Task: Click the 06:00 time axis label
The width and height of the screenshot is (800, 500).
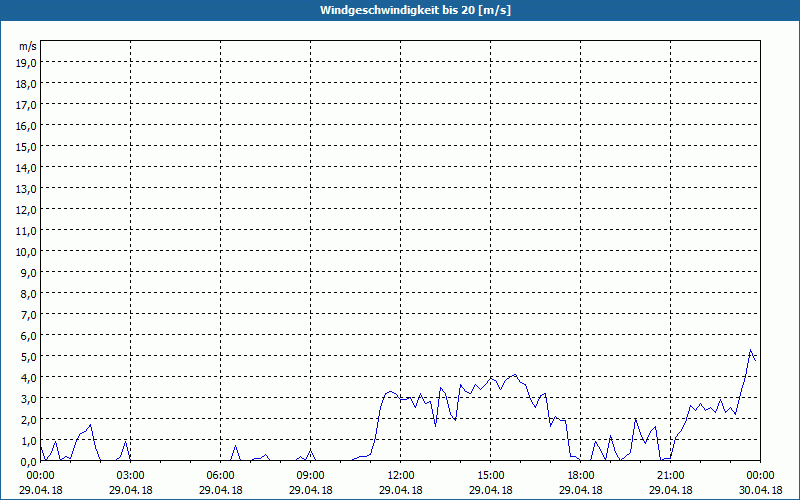Action: click(220, 476)
